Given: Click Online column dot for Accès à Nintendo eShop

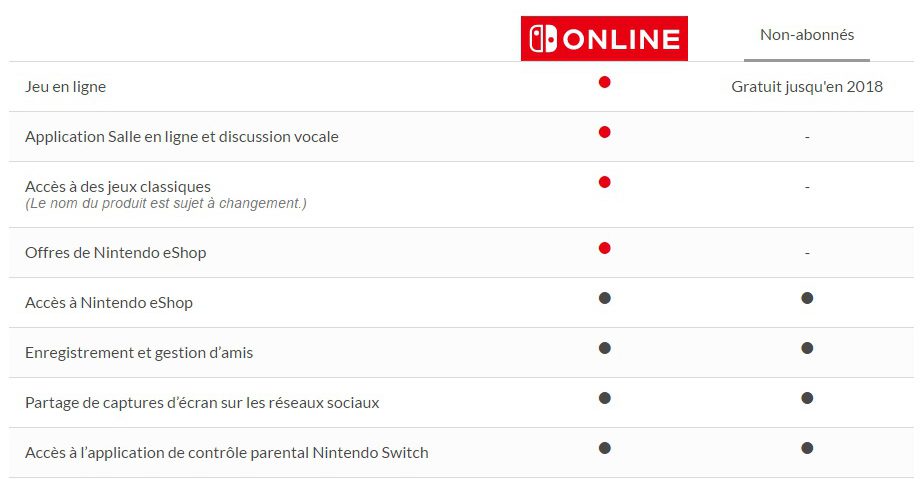Looking at the screenshot, I should pos(604,298).
